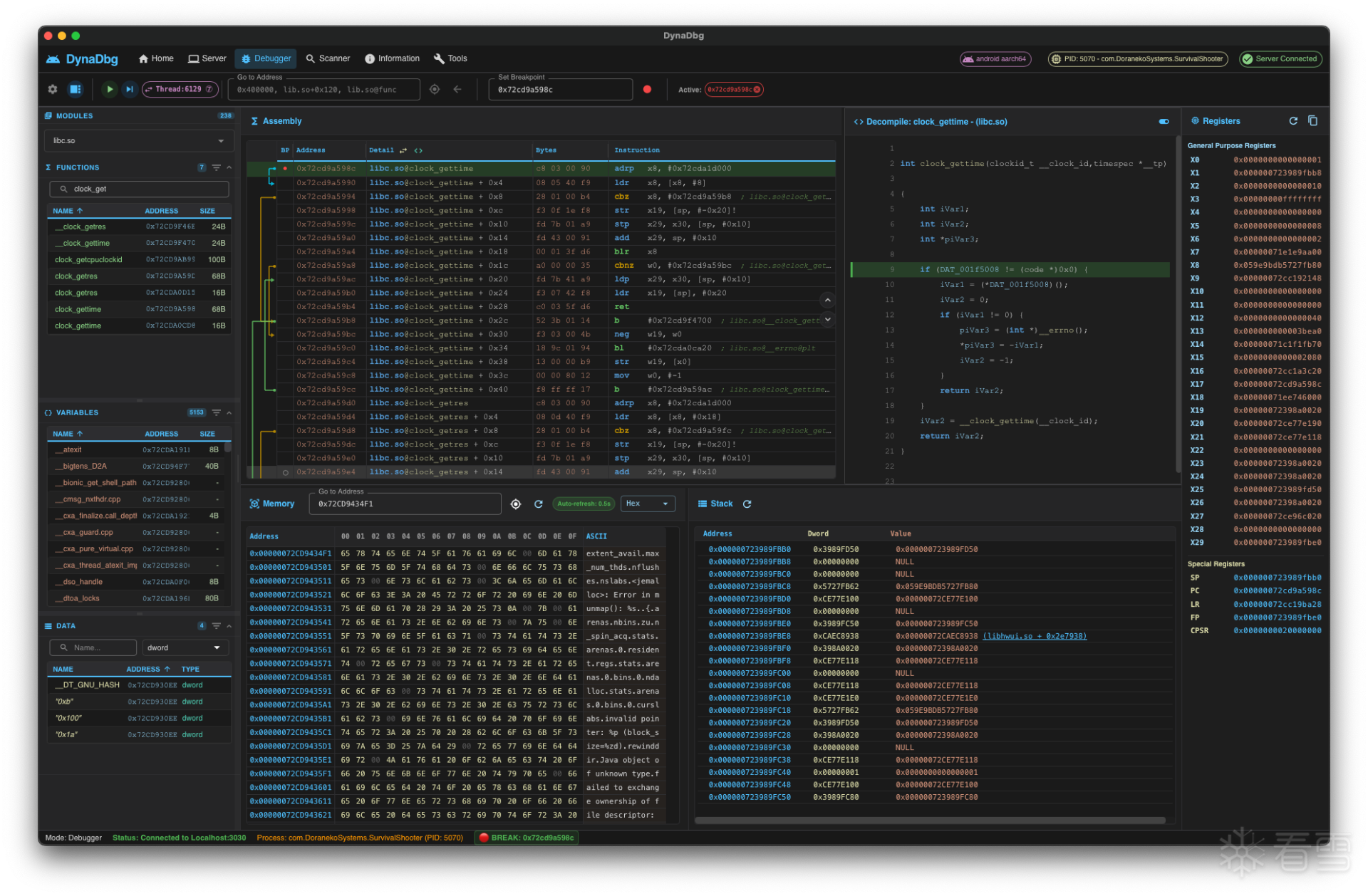Collapse the Variables section chevron
1368x896 pixels.
point(229,412)
